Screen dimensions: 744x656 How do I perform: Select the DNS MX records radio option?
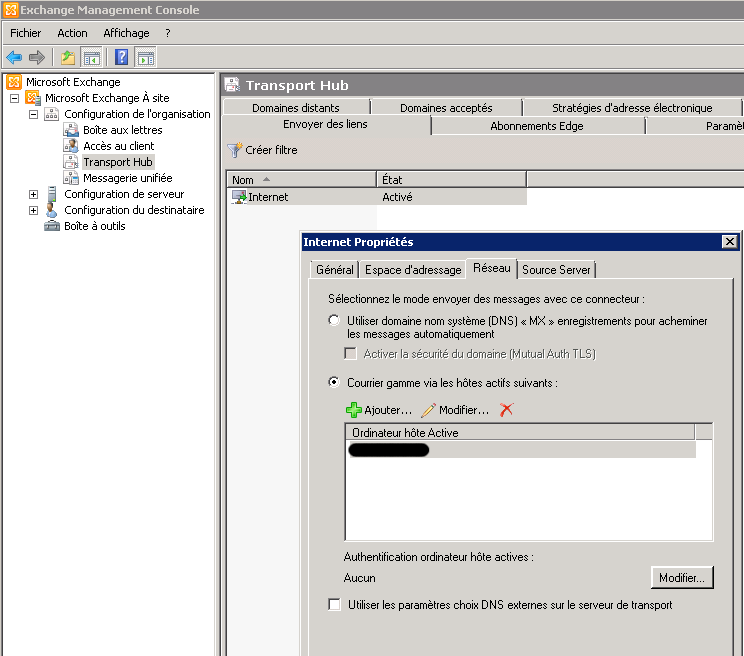click(x=334, y=320)
